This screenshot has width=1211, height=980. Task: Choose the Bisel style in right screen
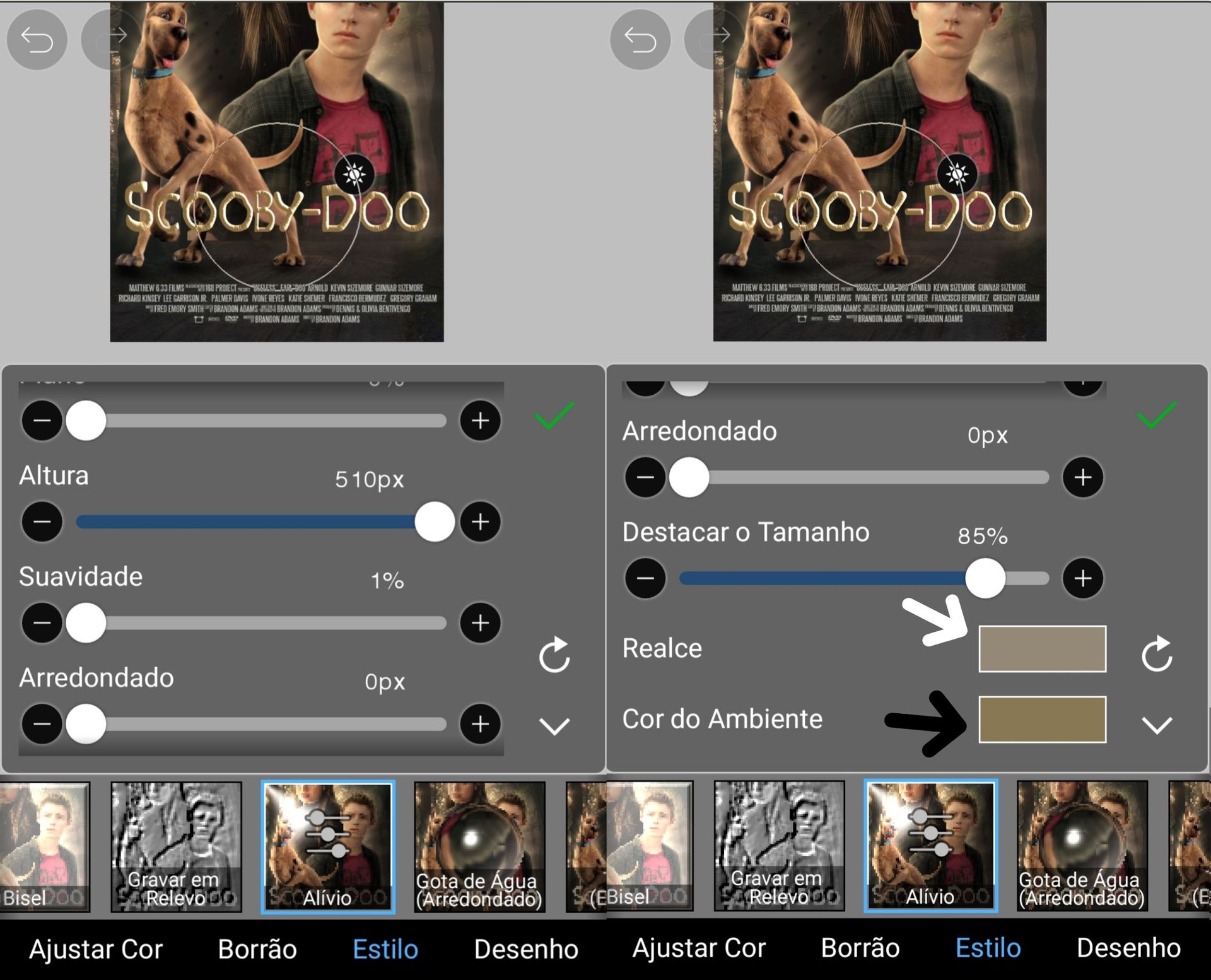[649, 846]
